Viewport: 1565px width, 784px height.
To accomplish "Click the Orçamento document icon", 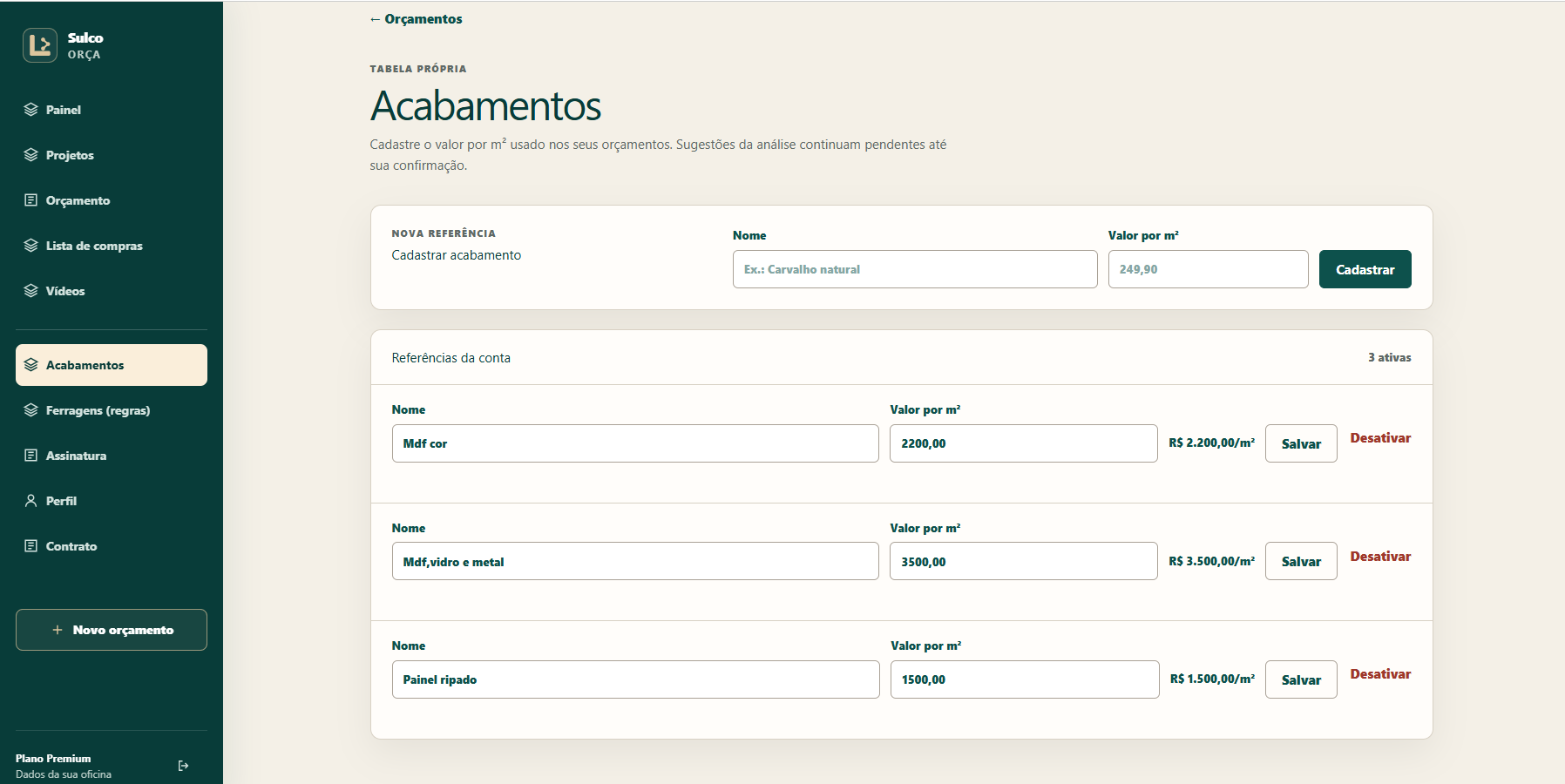I will point(31,200).
